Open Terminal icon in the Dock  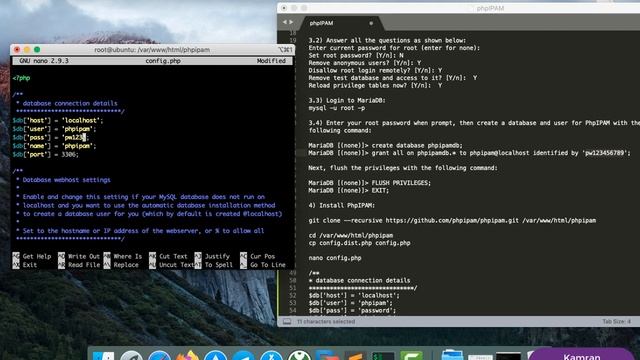click(x=383, y=356)
